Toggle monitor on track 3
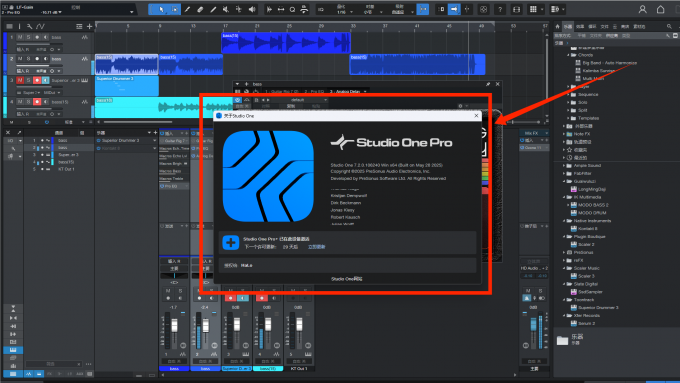 [x=45, y=80]
